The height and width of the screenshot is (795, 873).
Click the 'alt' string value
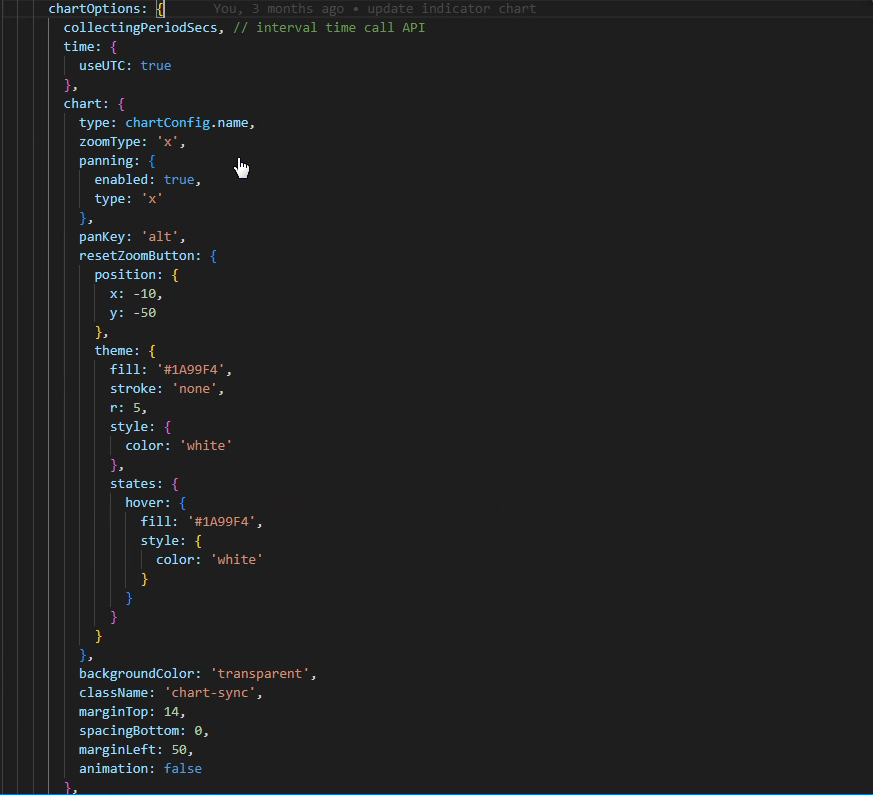pos(159,237)
